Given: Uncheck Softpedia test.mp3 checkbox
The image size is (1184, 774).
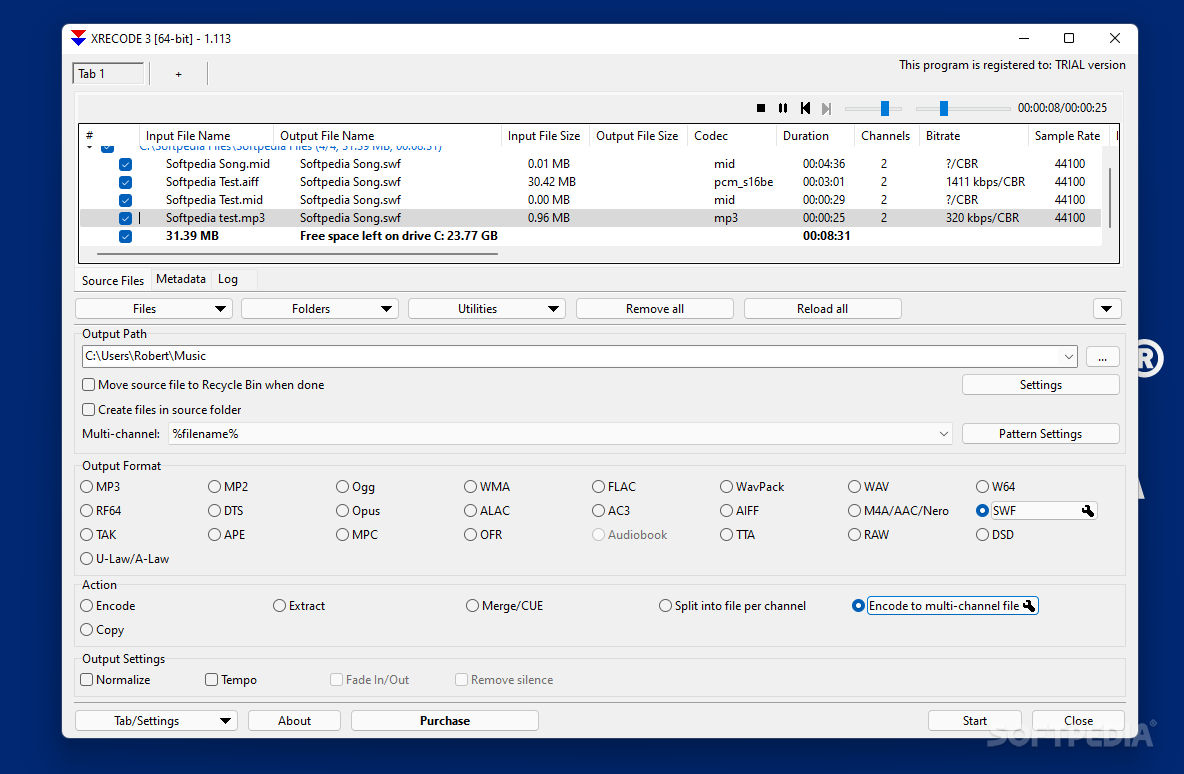Looking at the screenshot, I should click(125, 218).
